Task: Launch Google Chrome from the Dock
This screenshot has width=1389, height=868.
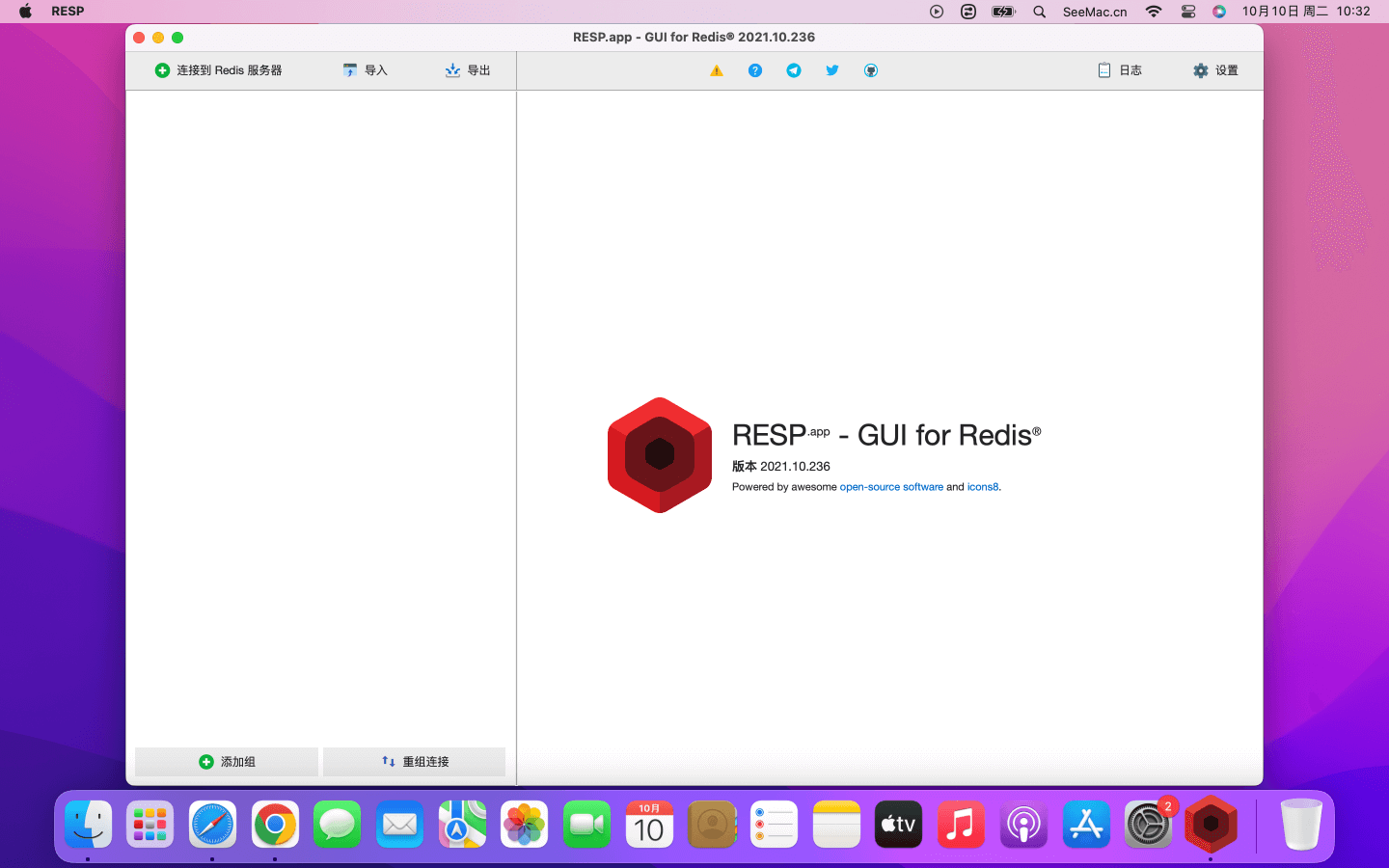Action: click(275, 825)
